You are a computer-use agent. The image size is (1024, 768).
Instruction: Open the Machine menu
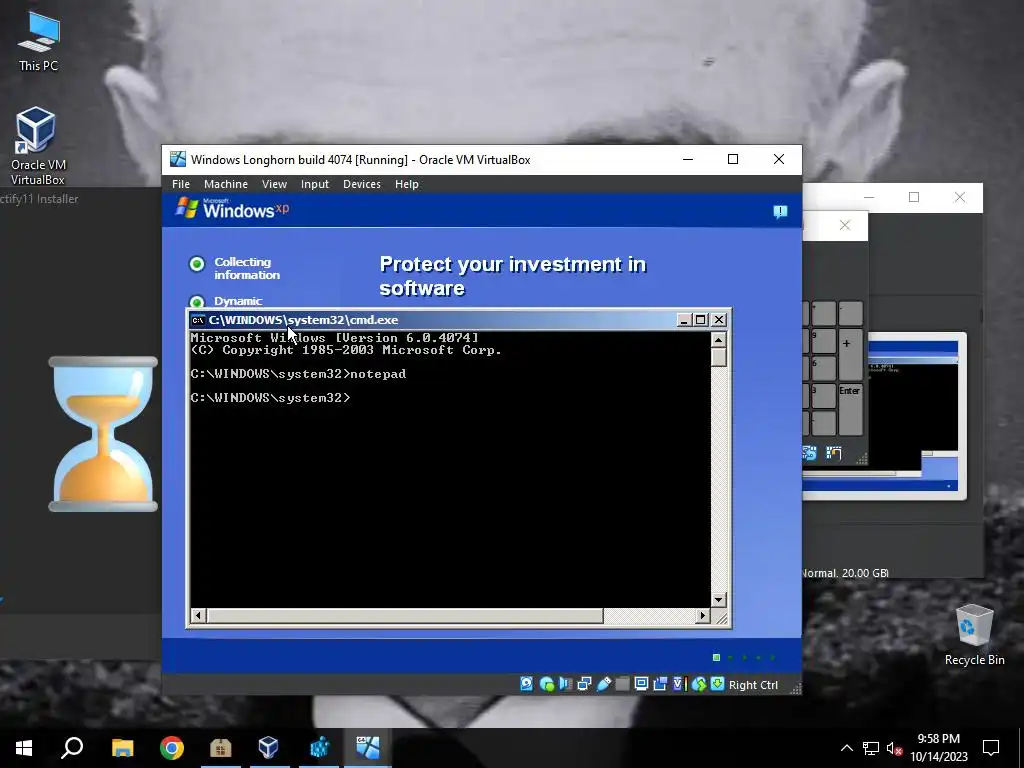point(225,184)
